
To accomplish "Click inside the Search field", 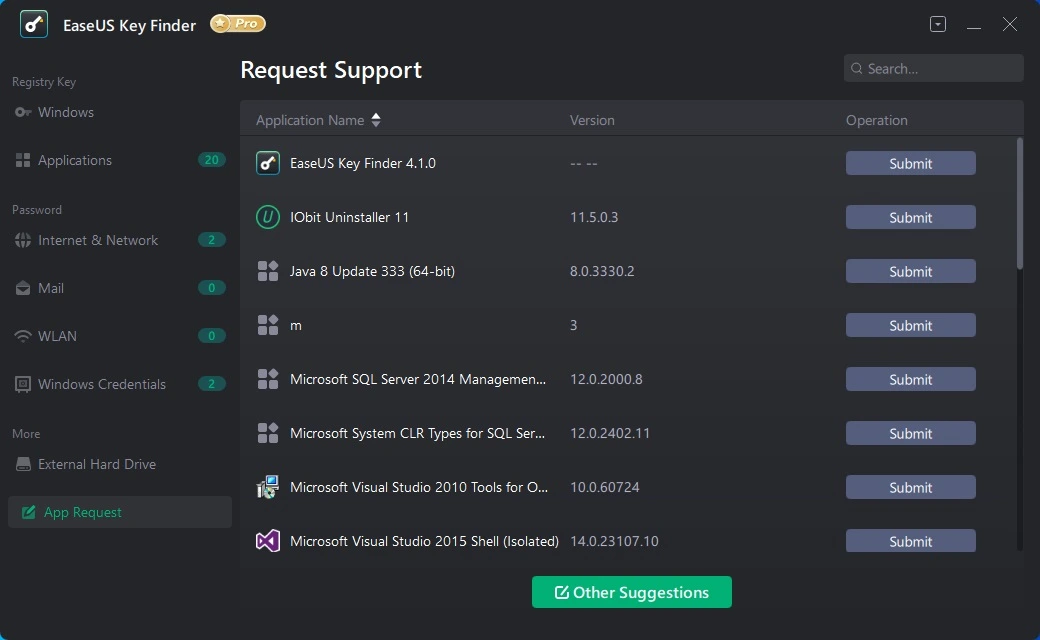I will pyautogui.click(x=933, y=68).
